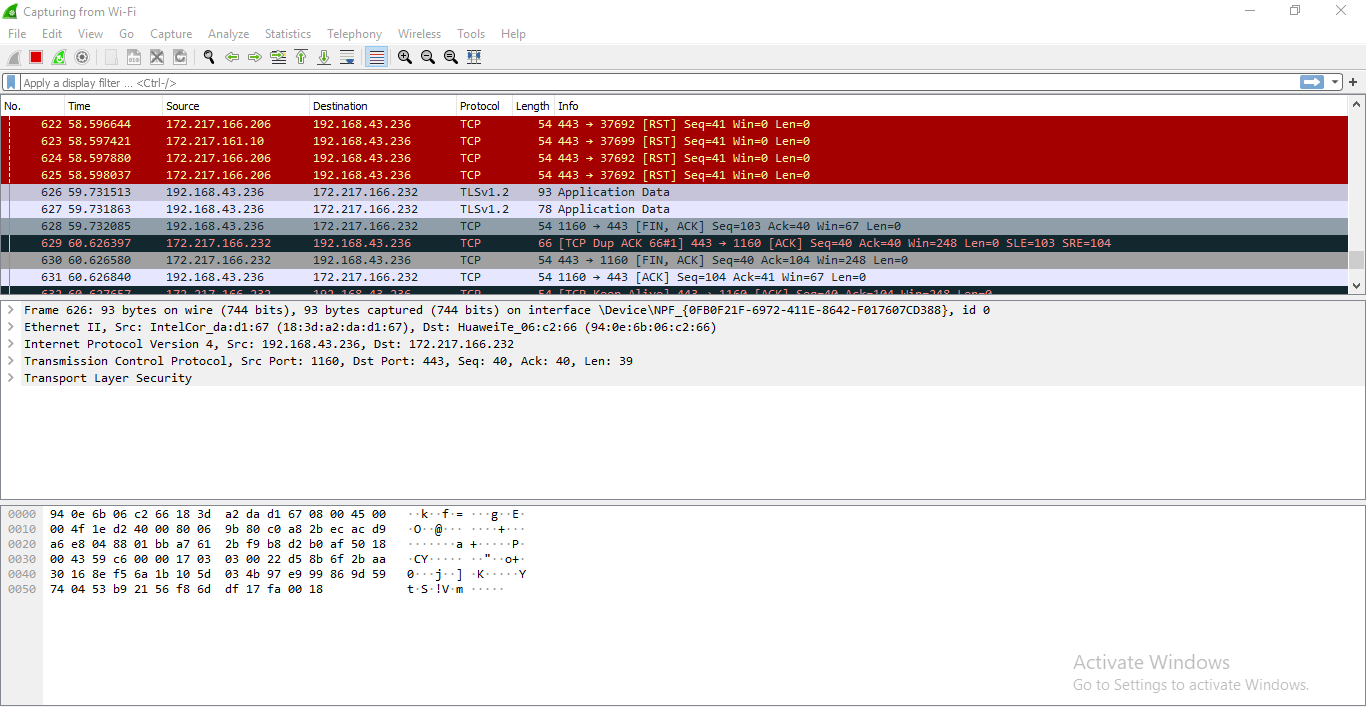Open the filter expression dropdown arrow

click(x=1334, y=81)
